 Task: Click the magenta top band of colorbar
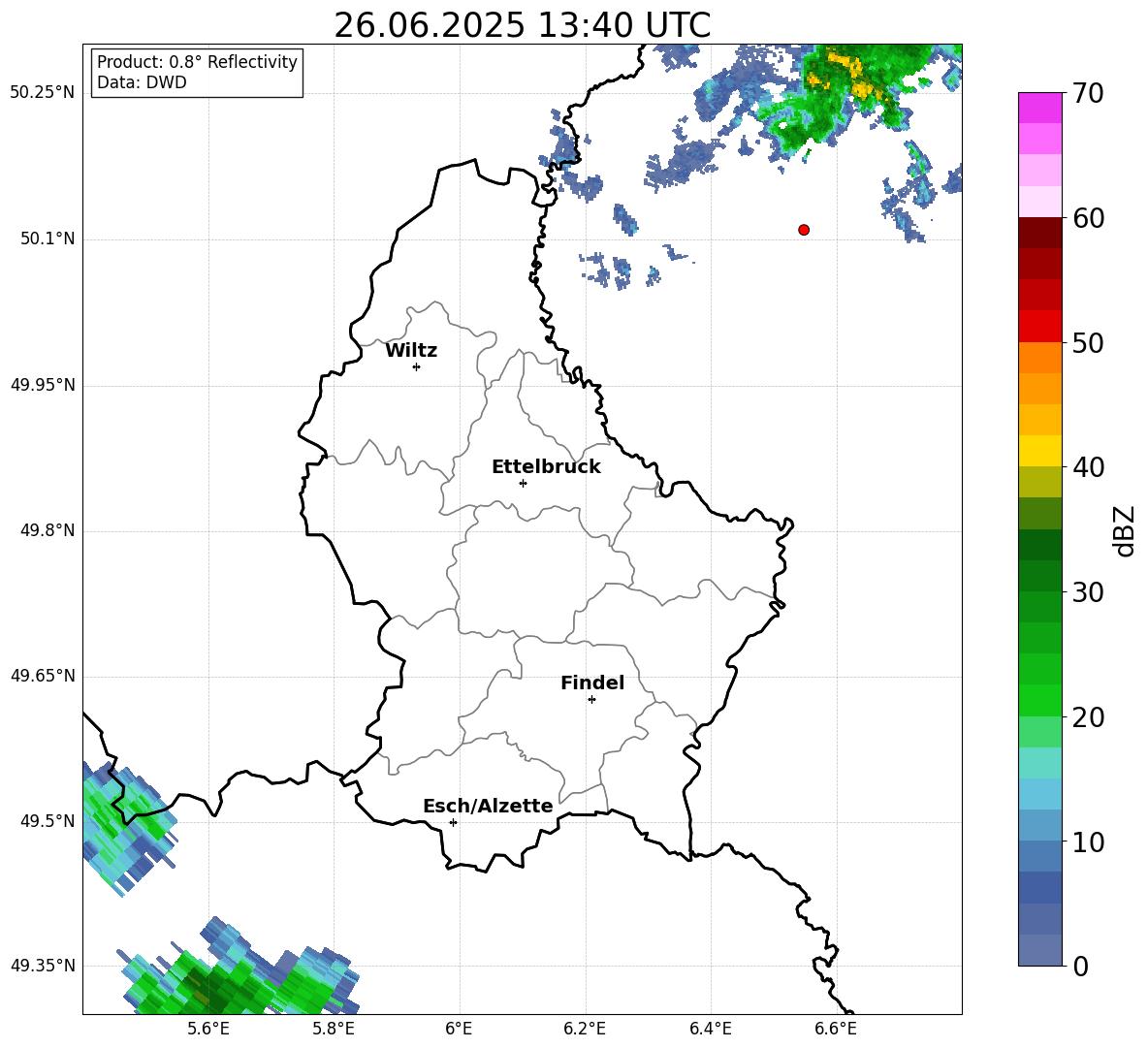(x=1040, y=108)
